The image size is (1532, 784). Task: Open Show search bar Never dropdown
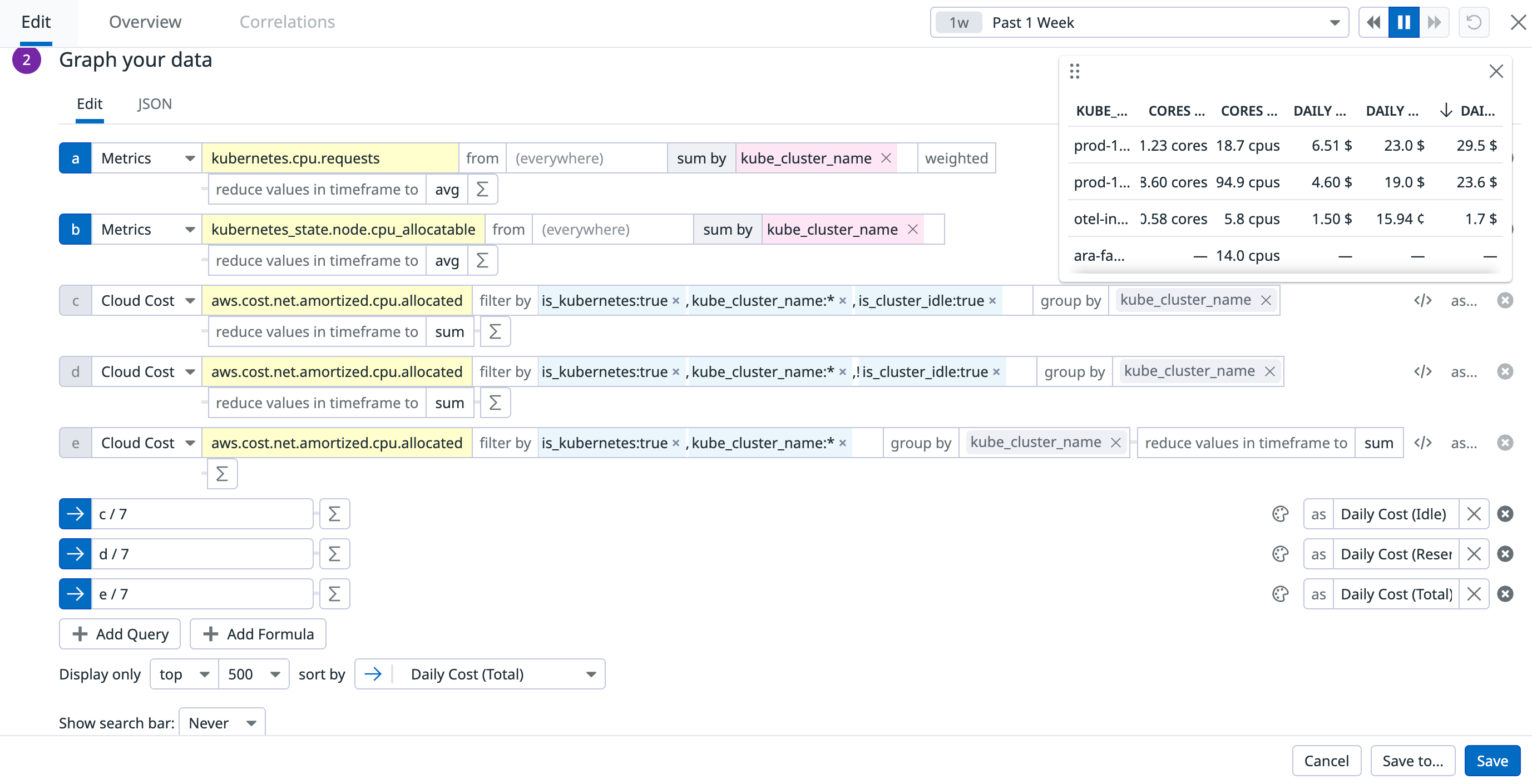pyautogui.click(x=221, y=723)
